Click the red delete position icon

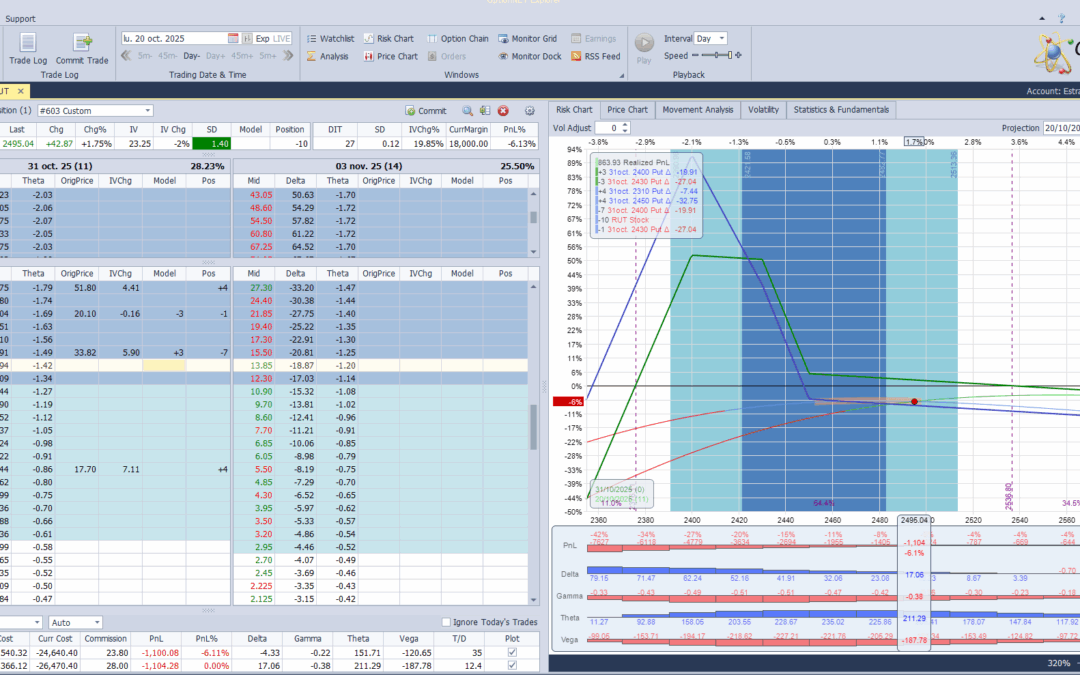pos(503,110)
